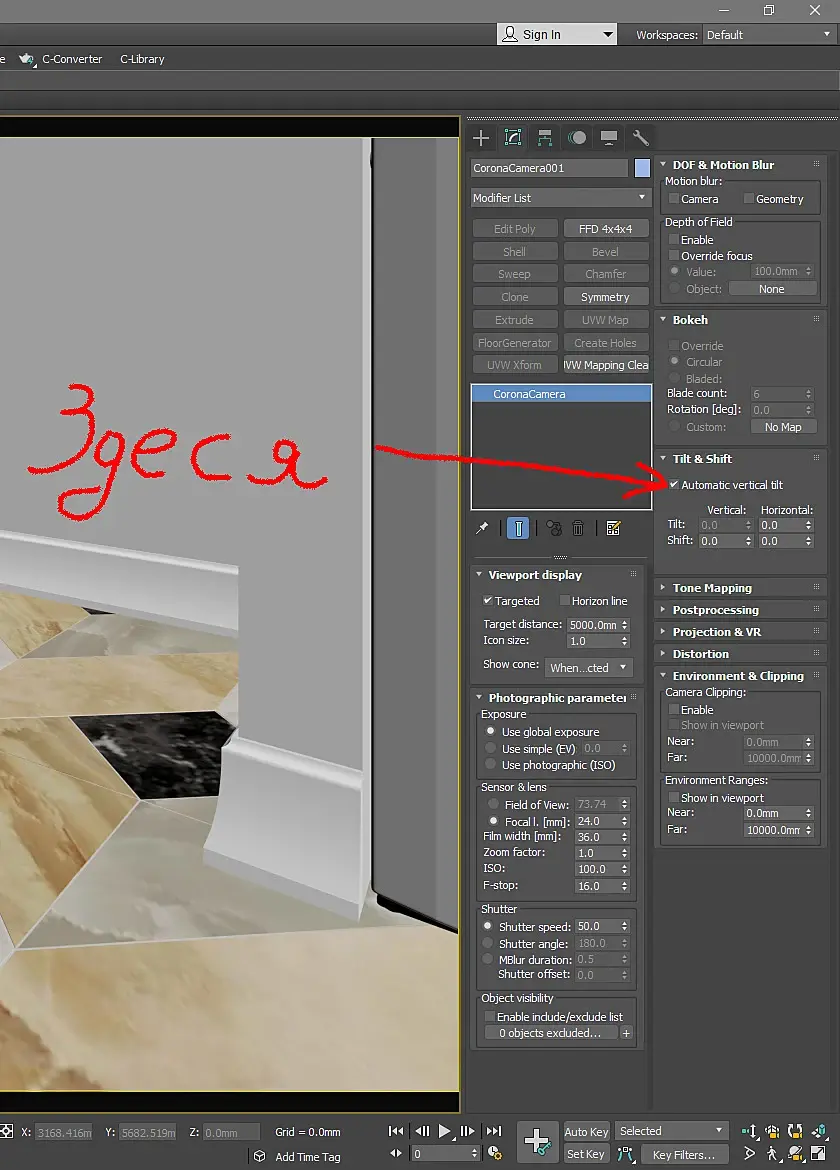Viewport: 840px width, 1170px height.
Task: Toggle the Targeted checkbox
Action: (x=487, y=601)
